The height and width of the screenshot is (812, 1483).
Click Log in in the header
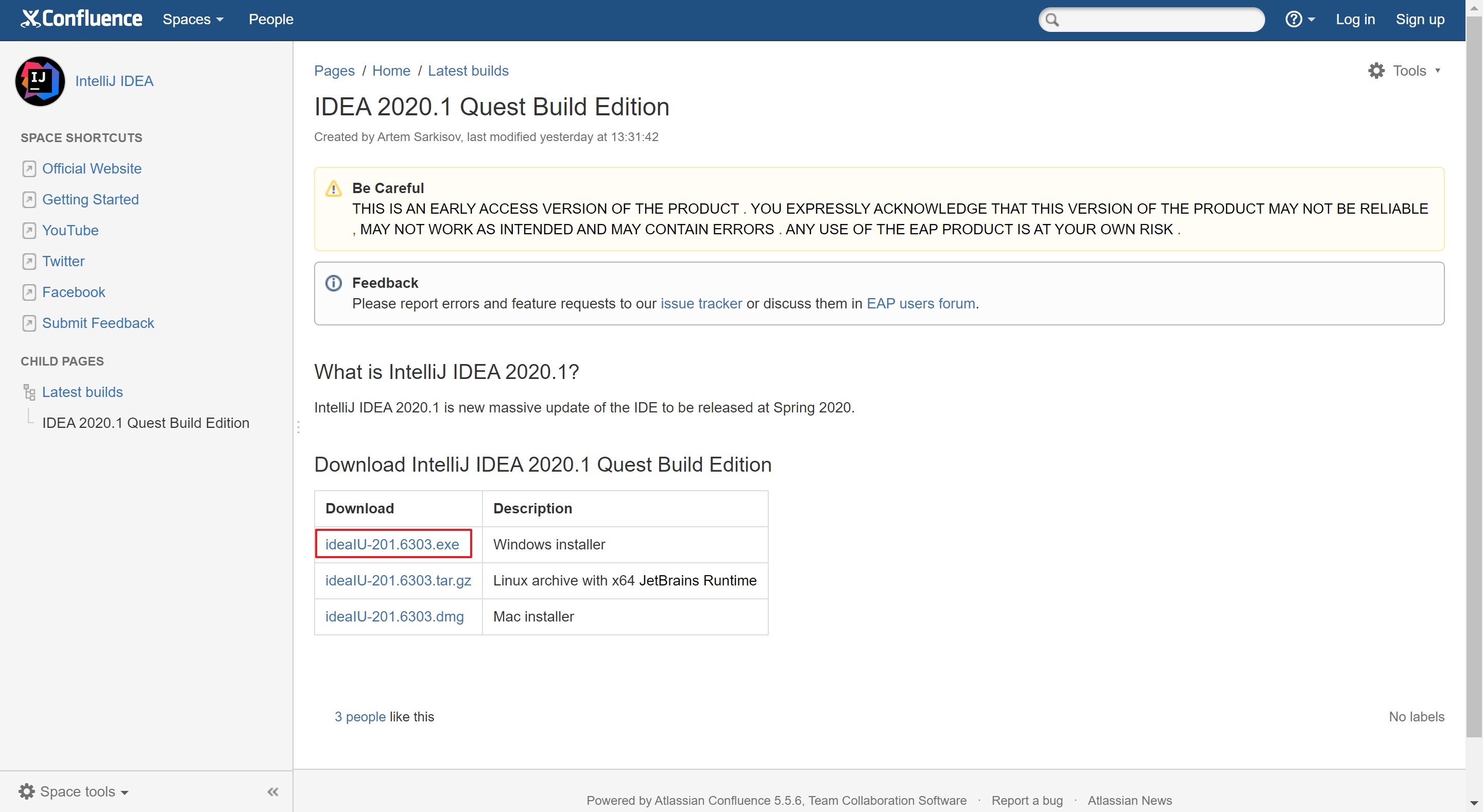pyautogui.click(x=1355, y=20)
